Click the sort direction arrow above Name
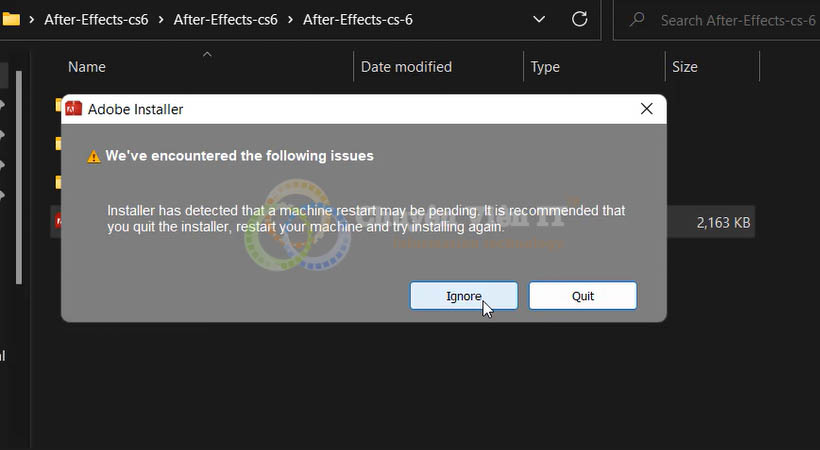The height and width of the screenshot is (450, 820). coord(207,54)
